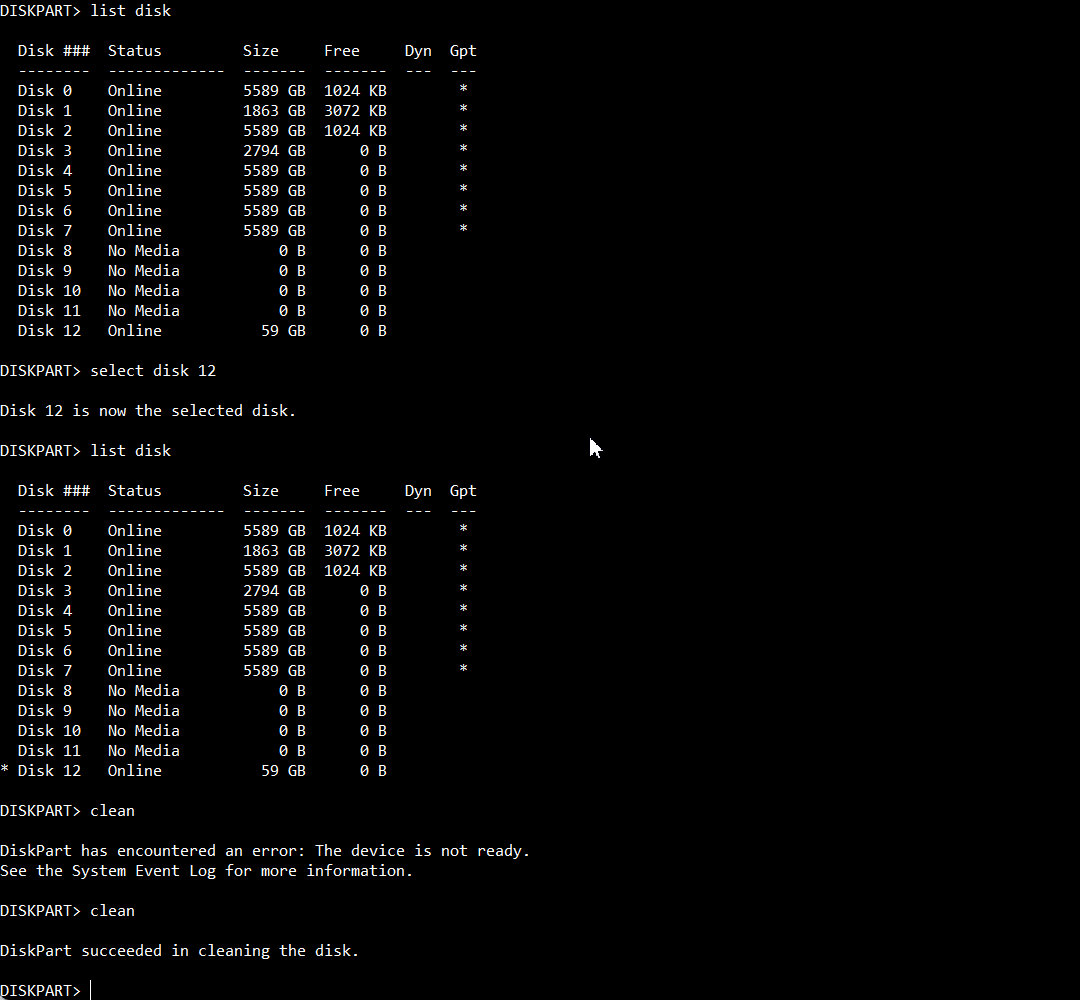Click 'No Media' status for Disk 8 in first table
Viewport: 1080px width, 1000px height.
(x=143, y=251)
